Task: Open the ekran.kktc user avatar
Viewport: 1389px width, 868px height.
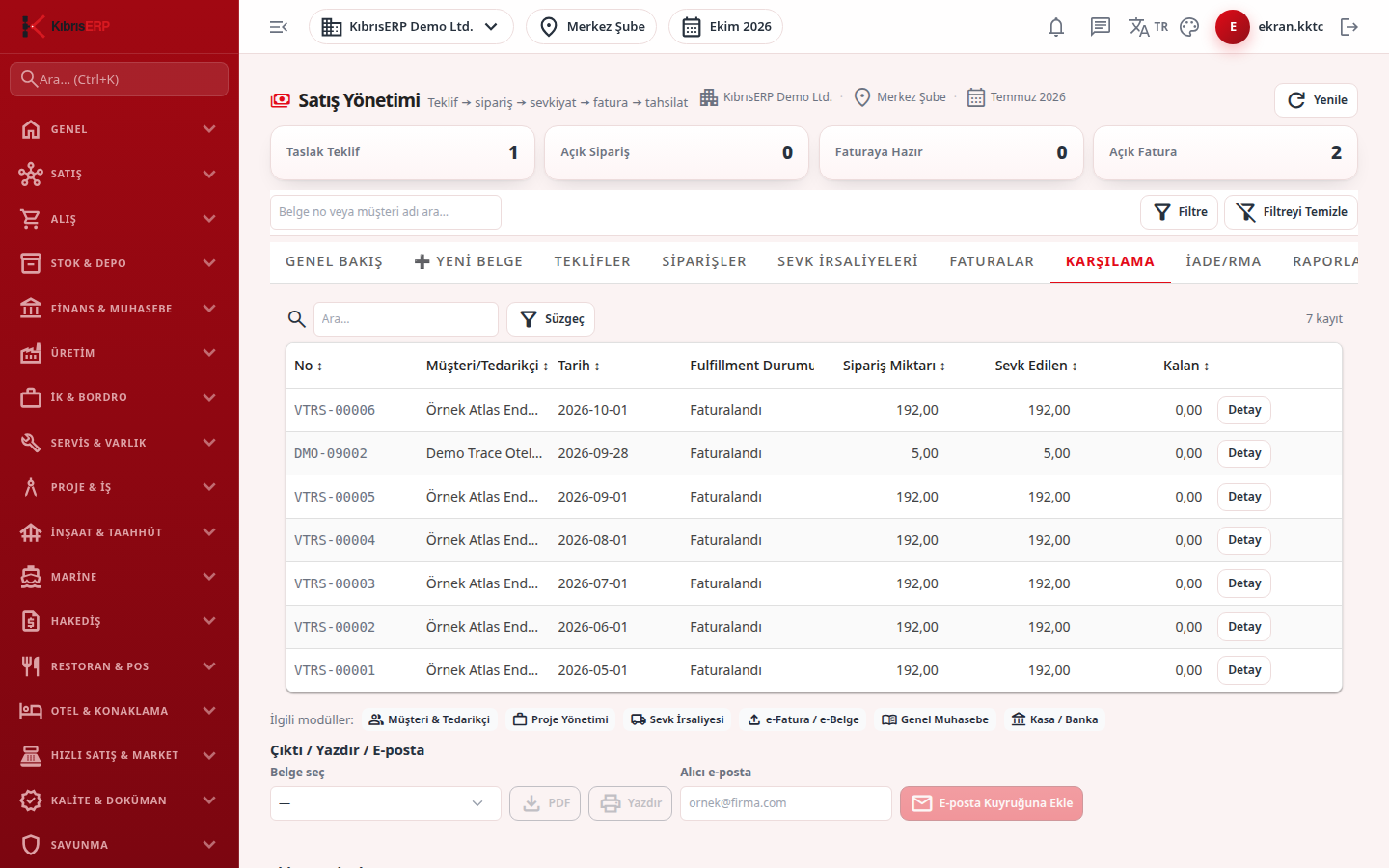Action: (1233, 27)
